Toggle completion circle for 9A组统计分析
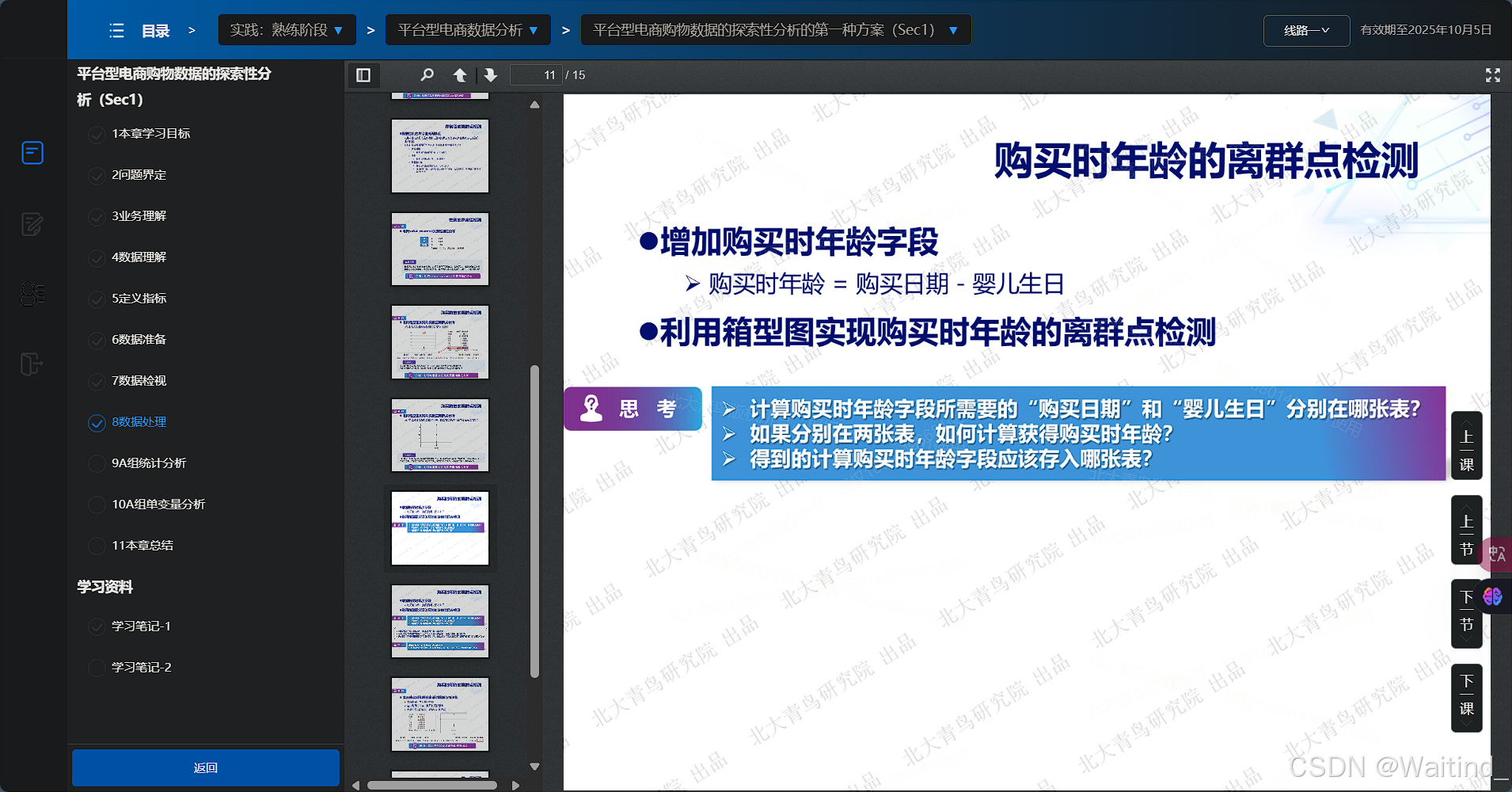This screenshot has height=792, width=1512. pyautogui.click(x=97, y=464)
